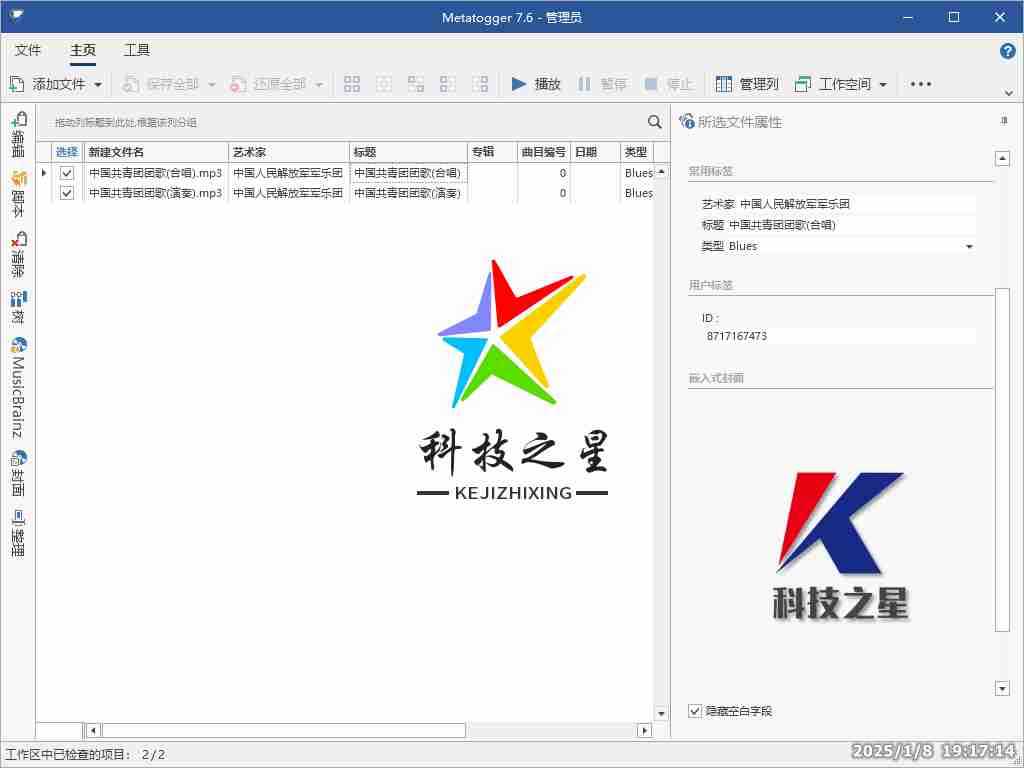Open the 编辑 (Edit) side panel
Screen dimensions: 1024x768
(18, 135)
